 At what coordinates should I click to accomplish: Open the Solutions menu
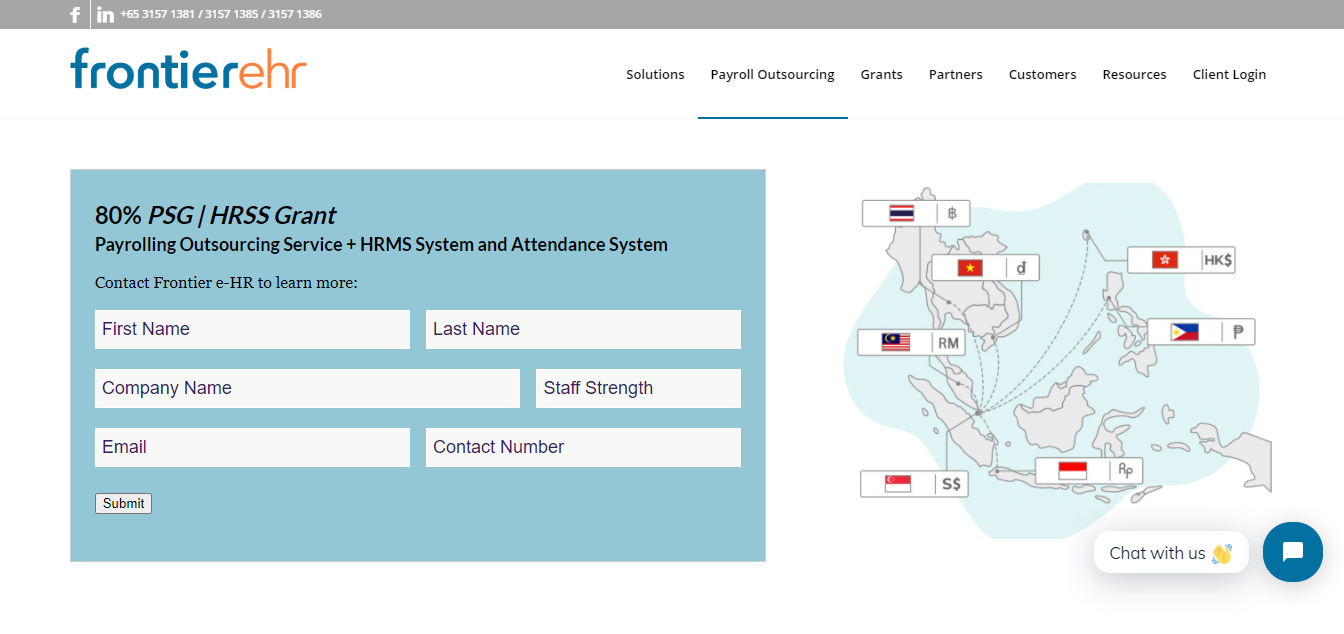click(x=655, y=74)
